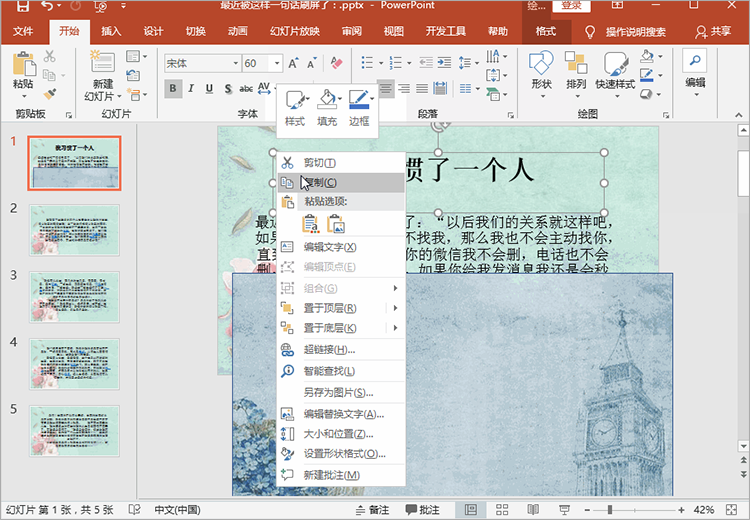Click the slideshow icon in status bar

pos(564,509)
